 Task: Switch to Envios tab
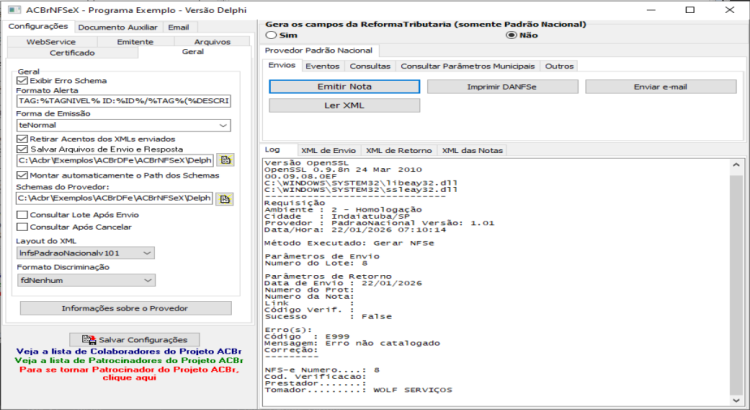point(282,65)
